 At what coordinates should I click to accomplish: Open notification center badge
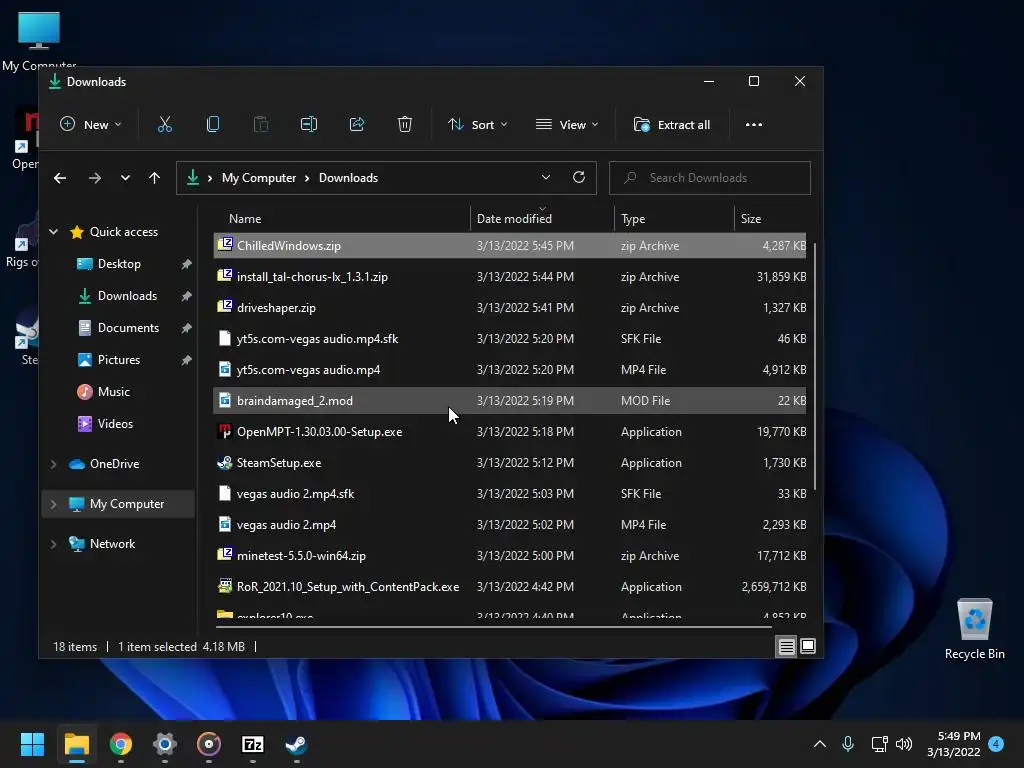tap(996, 744)
